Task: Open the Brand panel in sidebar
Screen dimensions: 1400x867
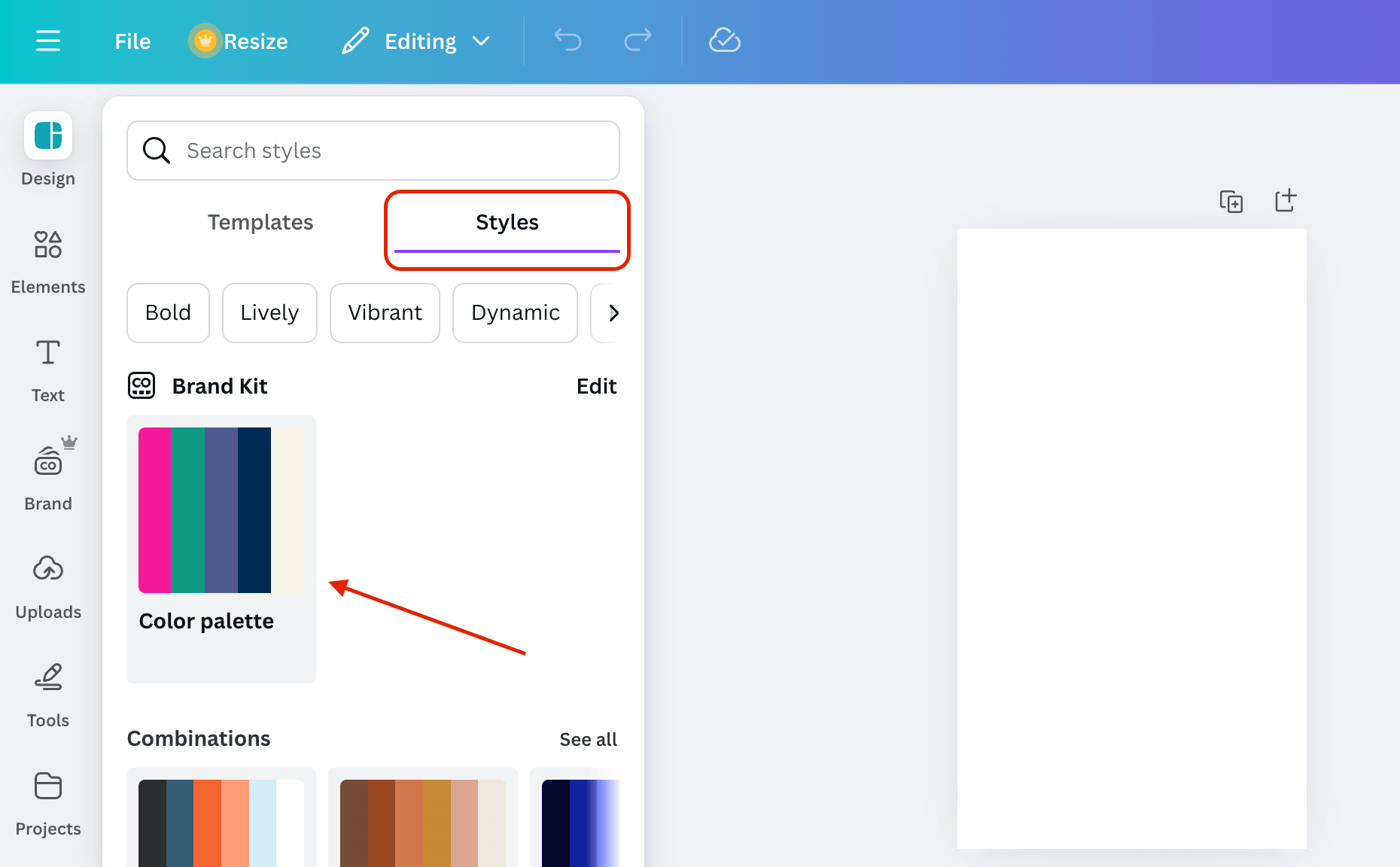Action: click(48, 475)
